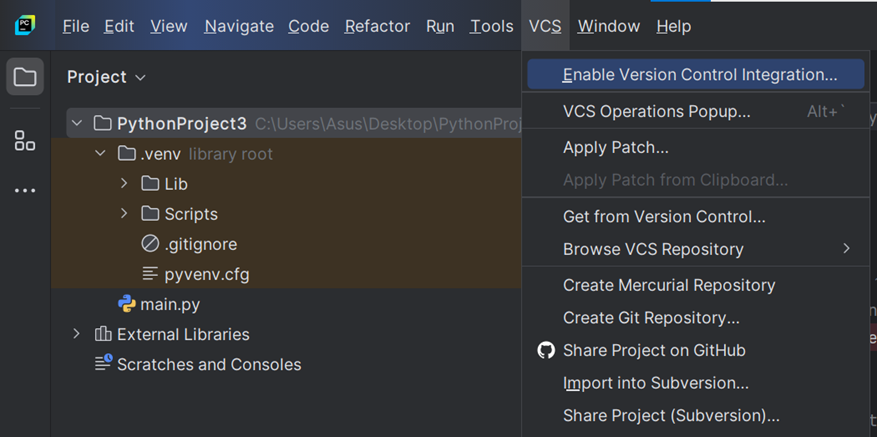Open the Project tool window folder icon
The height and width of the screenshot is (437, 877).
coord(25,78)
